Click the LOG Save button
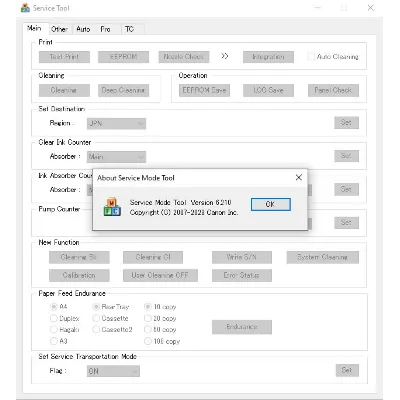This screenshot has height=400, width=400. pos(268,90)
